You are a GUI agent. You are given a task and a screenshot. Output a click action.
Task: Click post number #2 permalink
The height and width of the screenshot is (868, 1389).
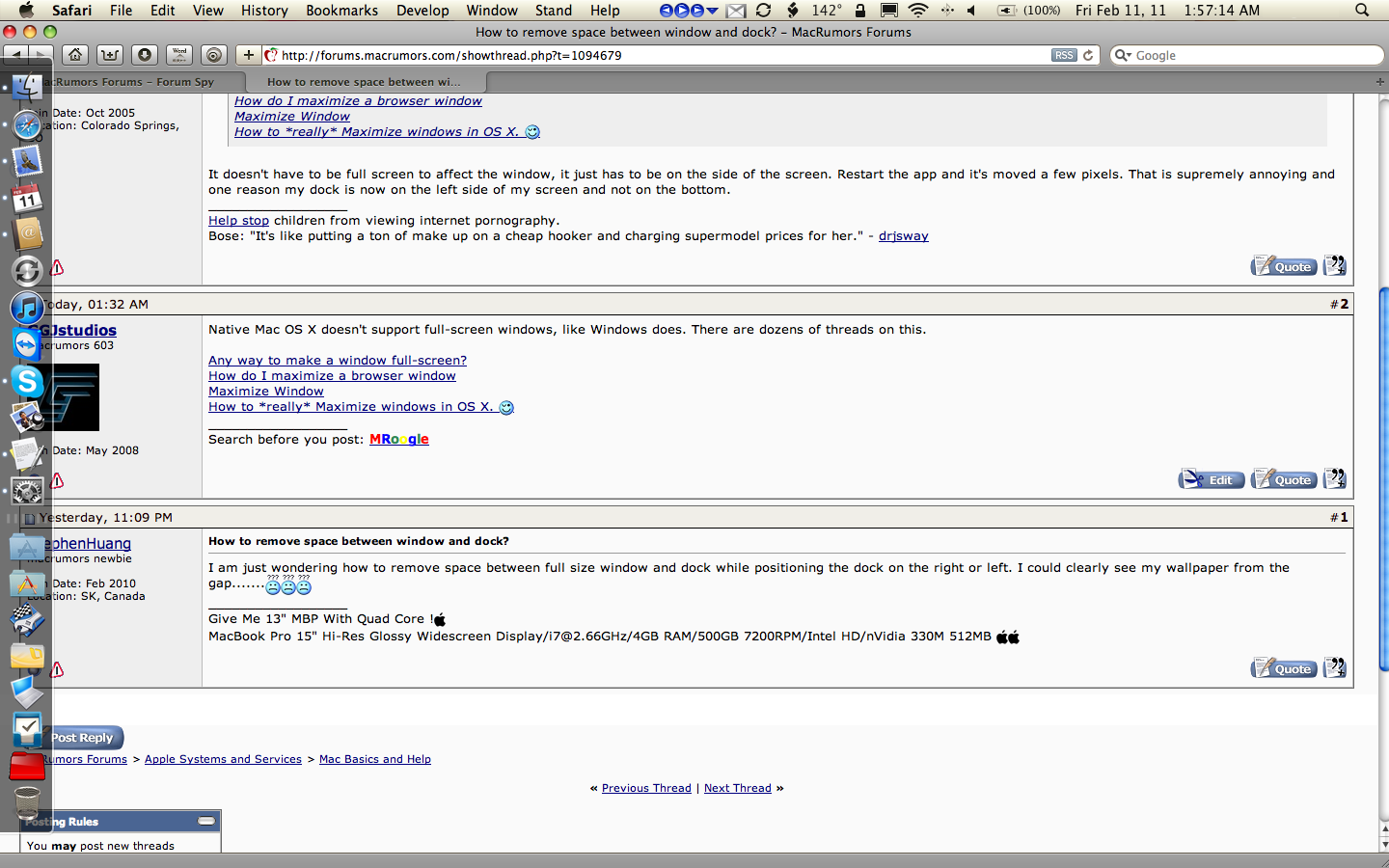click(1344, 304)
